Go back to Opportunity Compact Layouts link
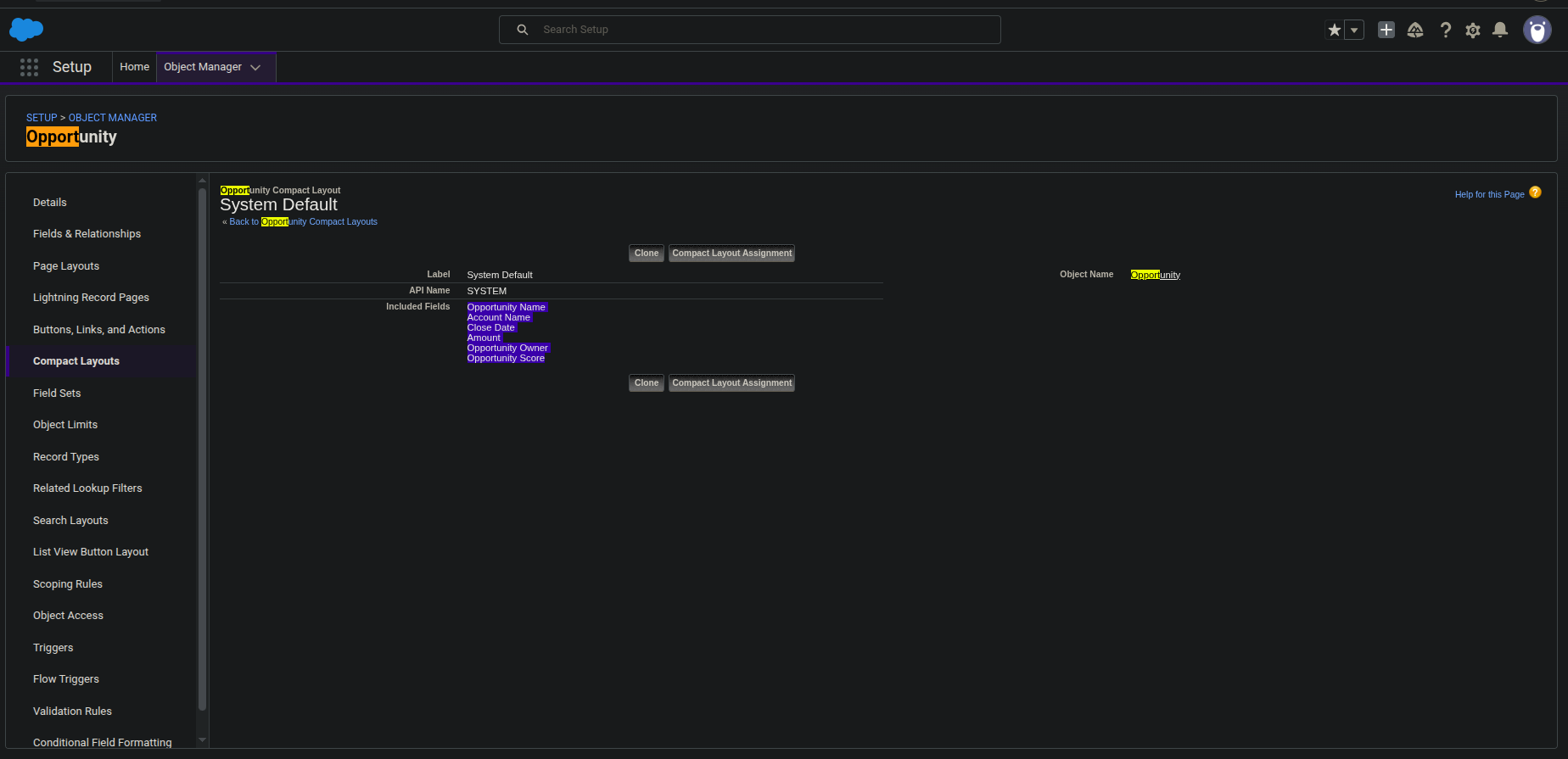The image size is (1568, 759). [x=303, y=221]
